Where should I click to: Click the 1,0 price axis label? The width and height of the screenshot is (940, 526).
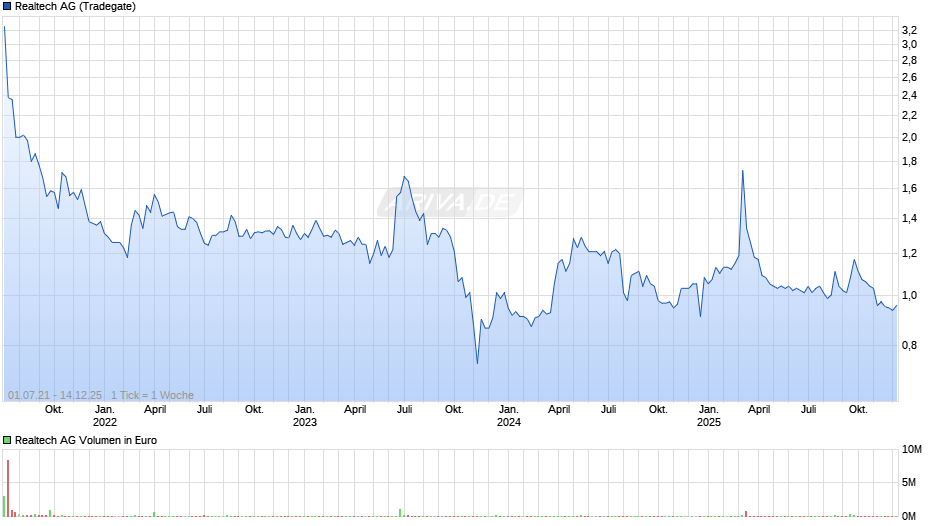point(909,295)
